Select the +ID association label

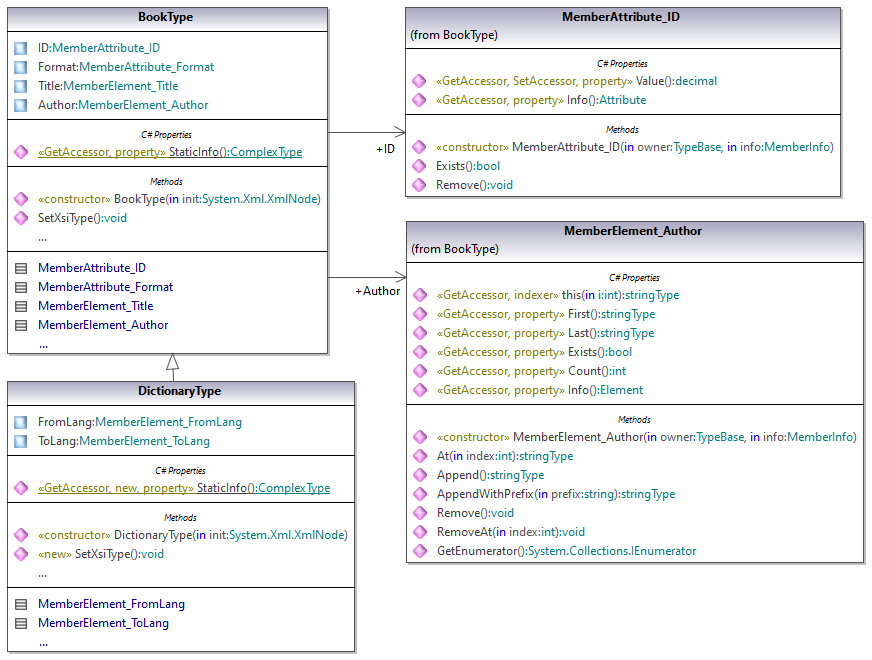(385, 149)
